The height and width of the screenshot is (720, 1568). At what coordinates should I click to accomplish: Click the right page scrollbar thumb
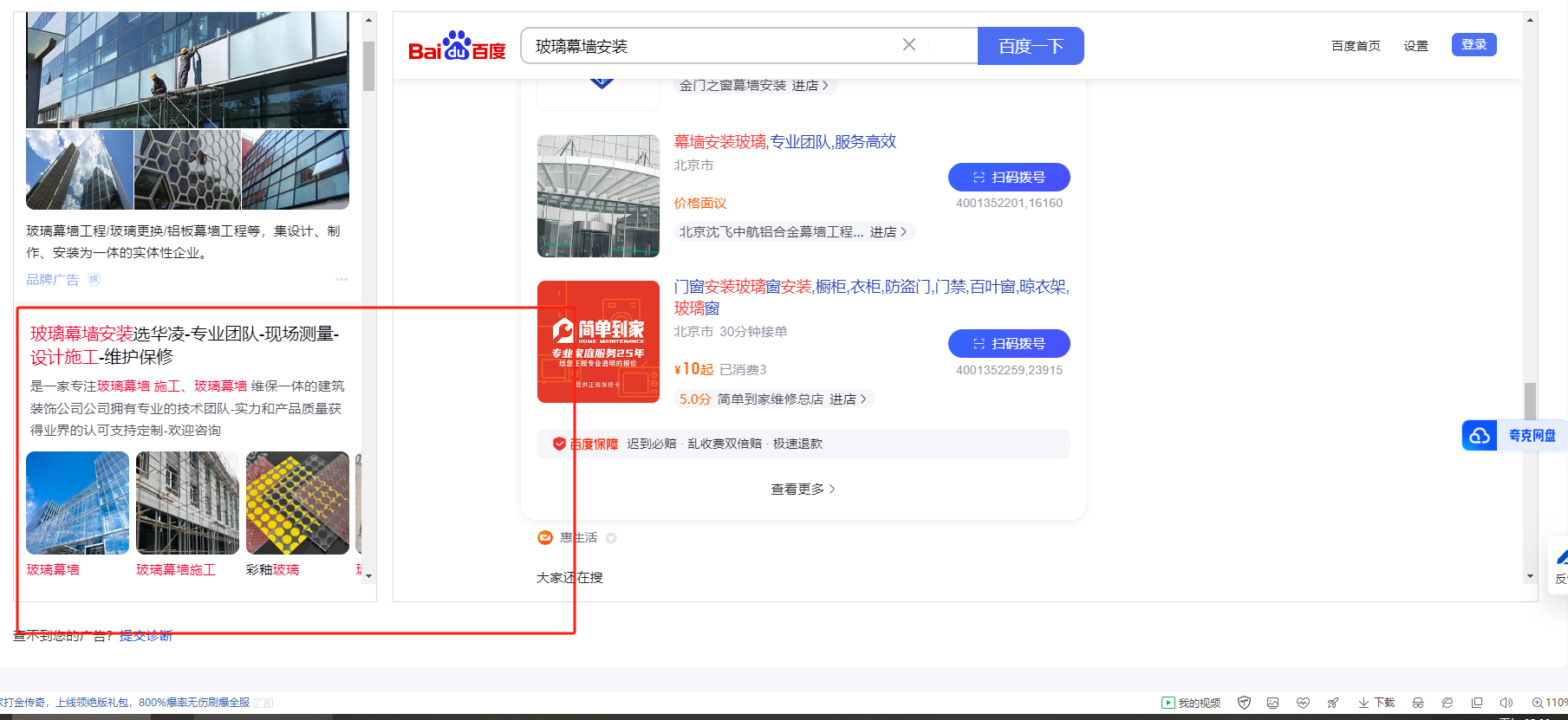tap(1530, 401)
